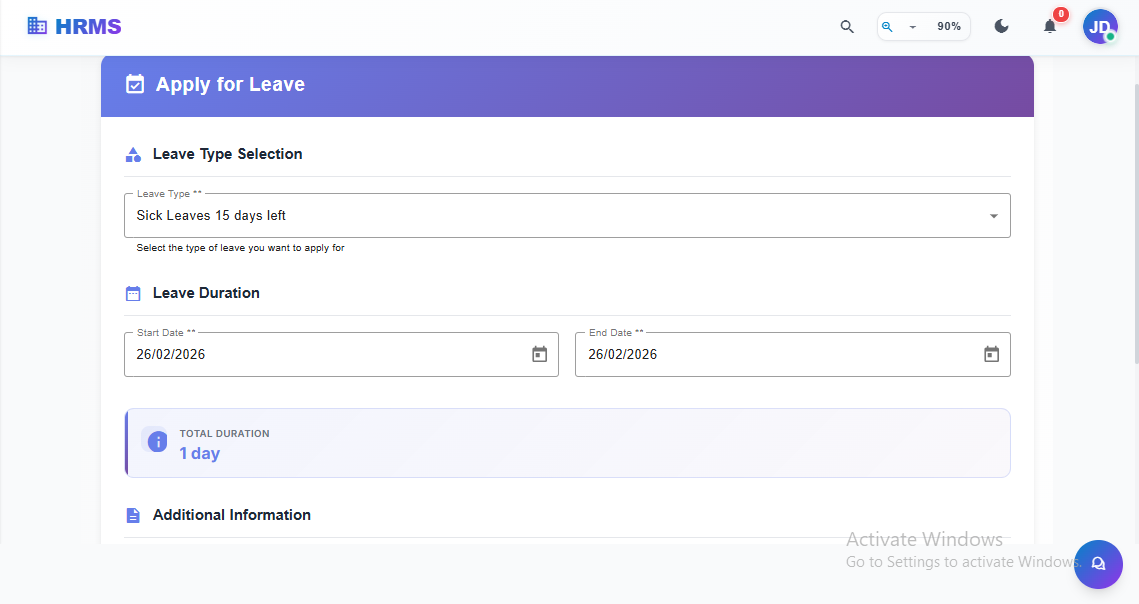Image resolution: width=1139 pixels, height=604 pixels.
Task: Open the floating chat support button
Action: pos(1098,564)
